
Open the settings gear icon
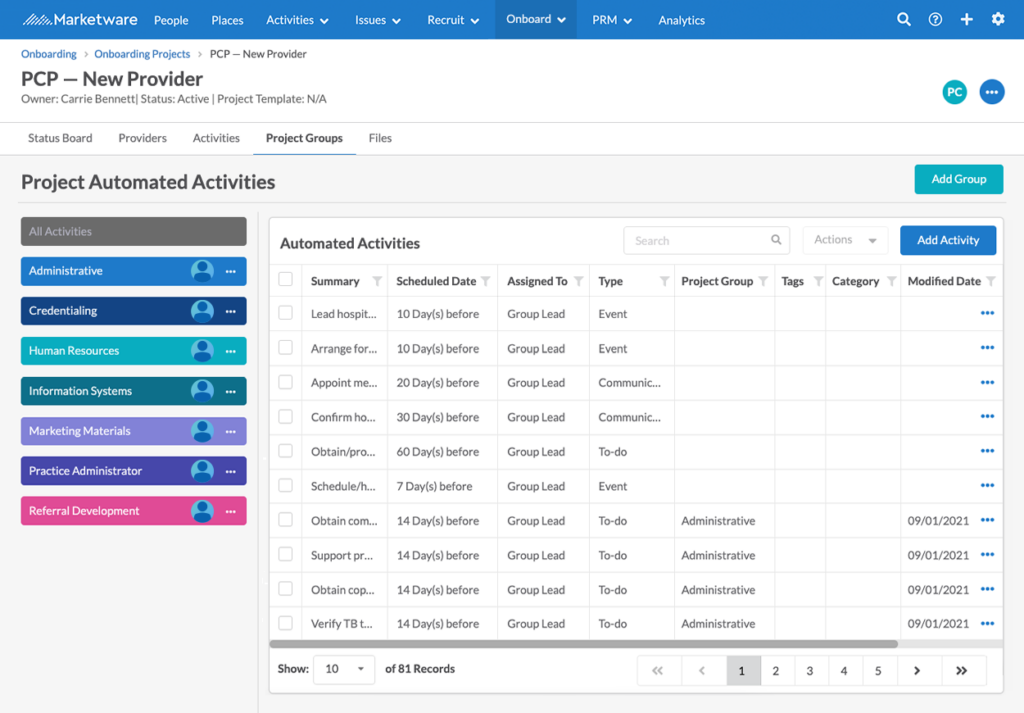997,19
